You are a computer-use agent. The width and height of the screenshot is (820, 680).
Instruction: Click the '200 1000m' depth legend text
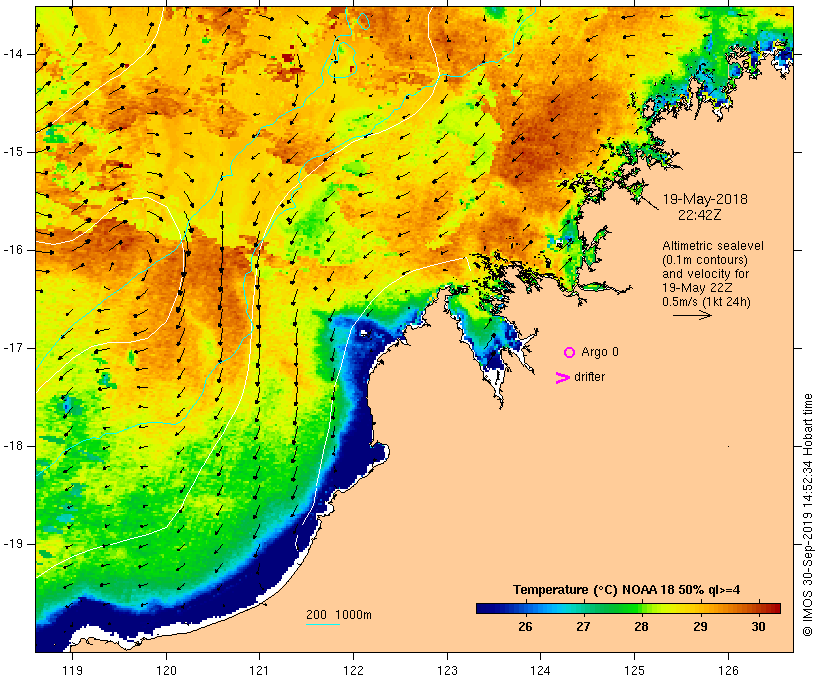[339, 615]
